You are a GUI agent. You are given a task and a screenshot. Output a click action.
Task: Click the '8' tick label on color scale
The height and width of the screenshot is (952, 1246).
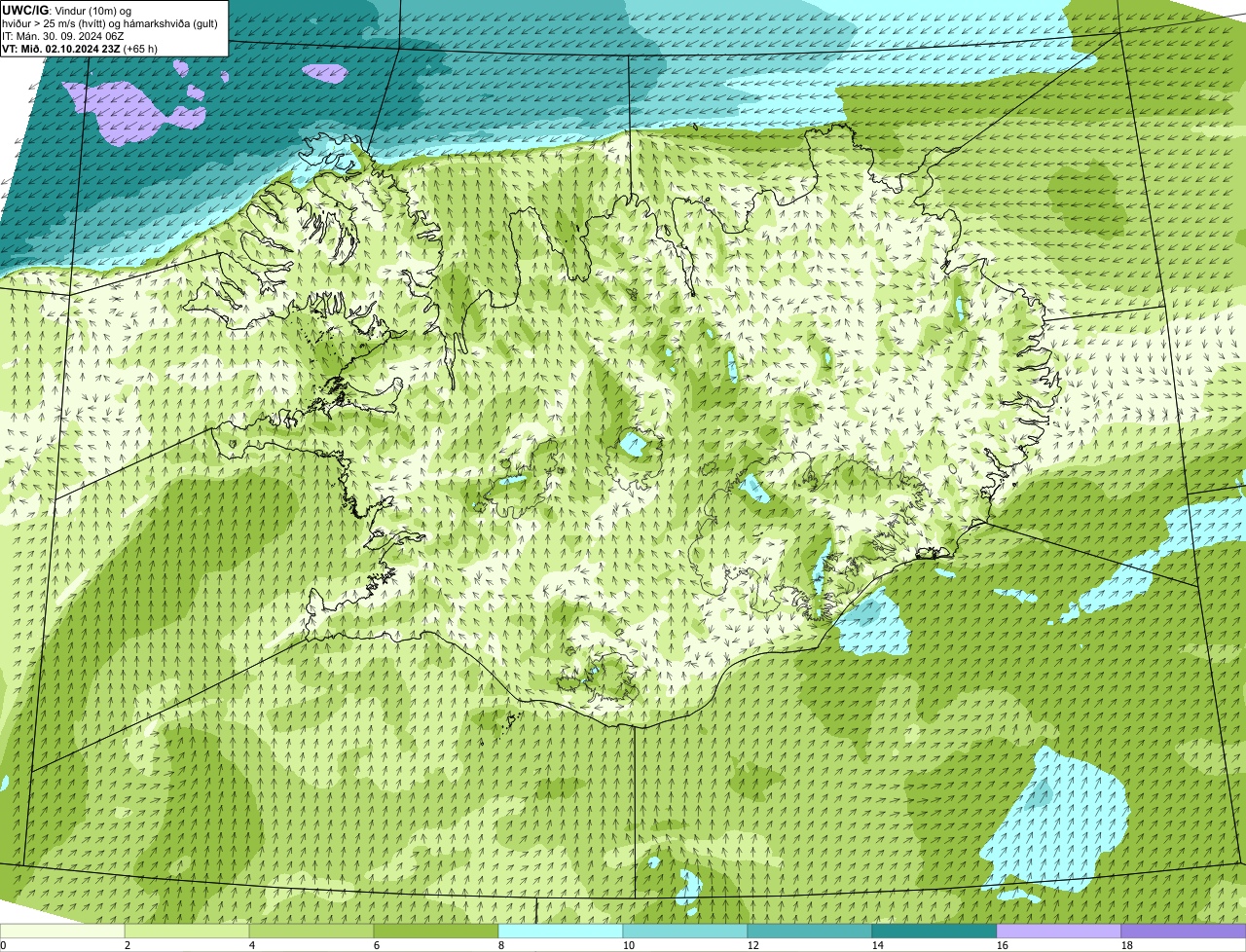tap(501, 945)
